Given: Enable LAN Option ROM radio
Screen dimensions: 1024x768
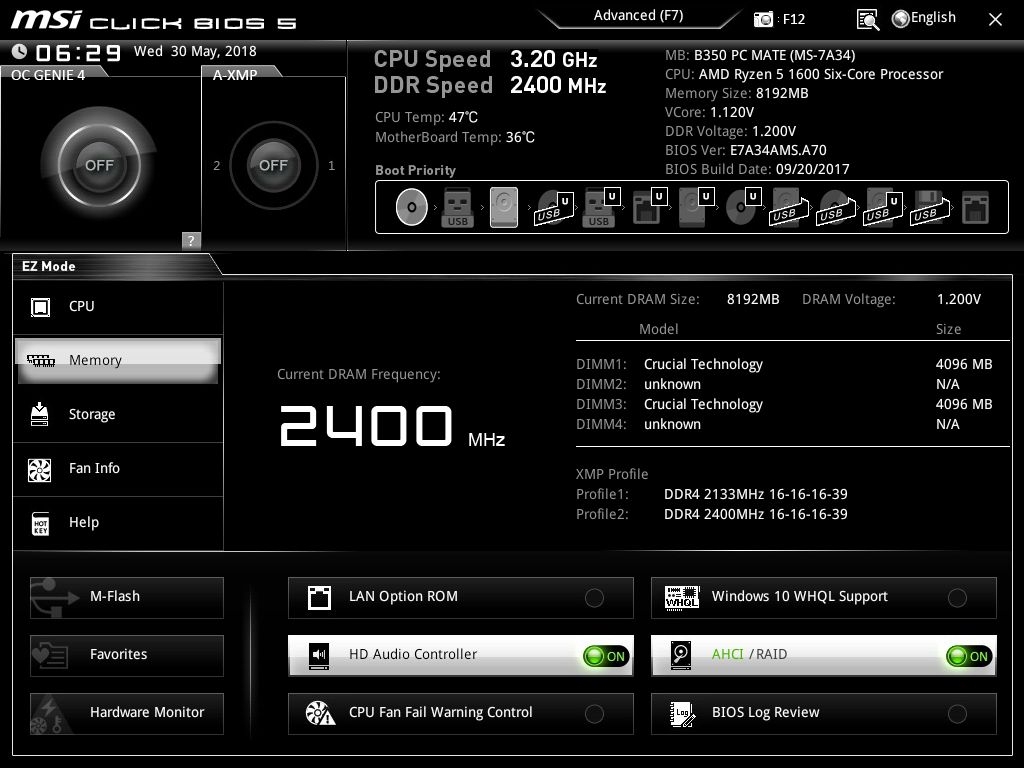Looking at the screenshot, I should point(594,597).
